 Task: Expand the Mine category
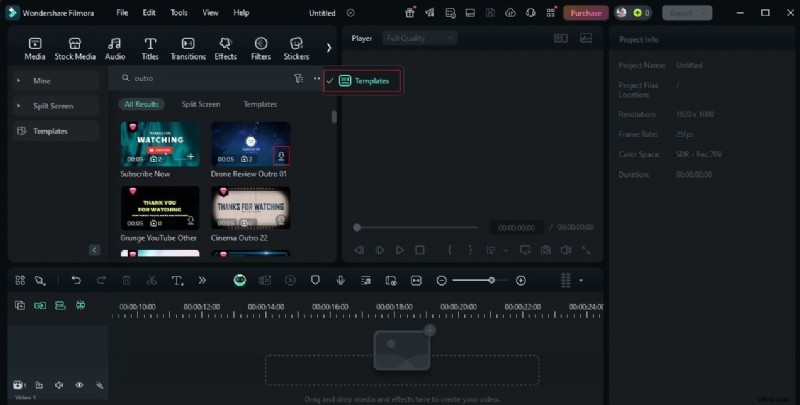[18, 80]
